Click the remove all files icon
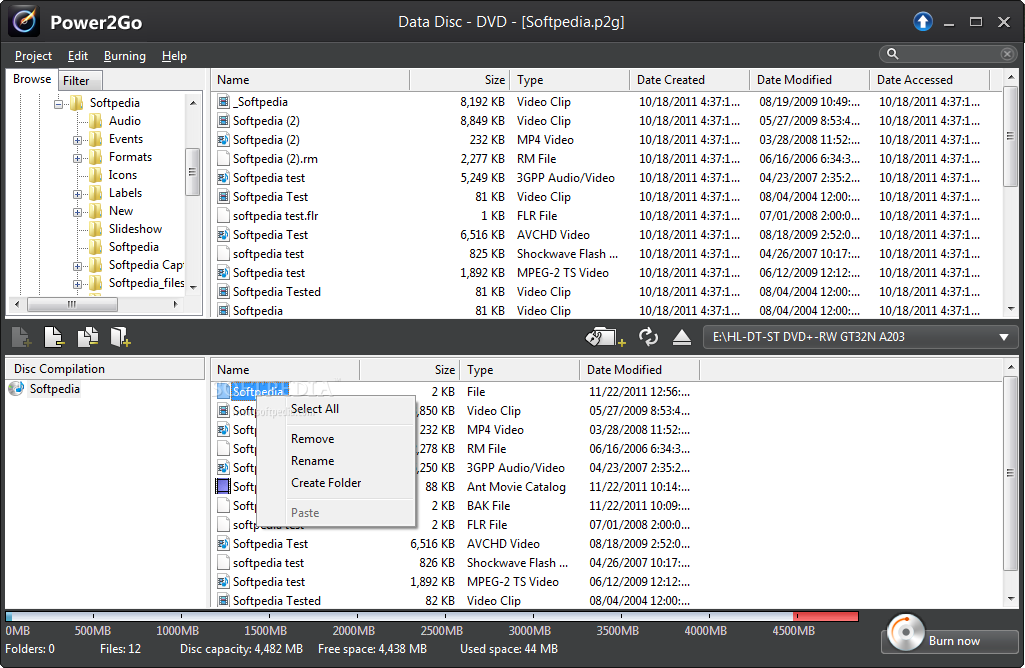Viewport: 1025px width, 668px height. [x=87, y=337]
